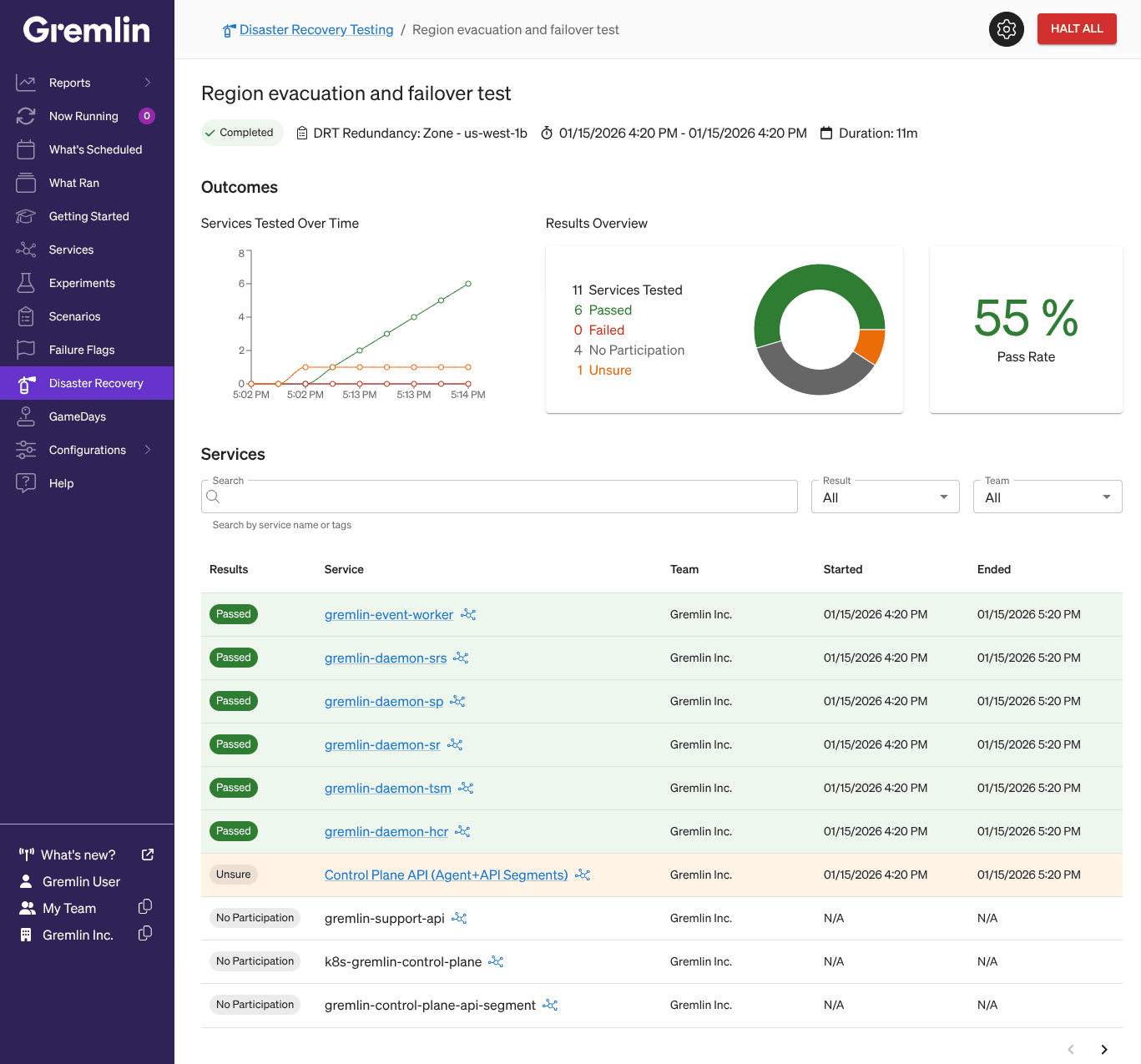Viewport: 1141px width, 1064px height.
Task: Click the Services sidebar icon
Action: coord(26,250)
